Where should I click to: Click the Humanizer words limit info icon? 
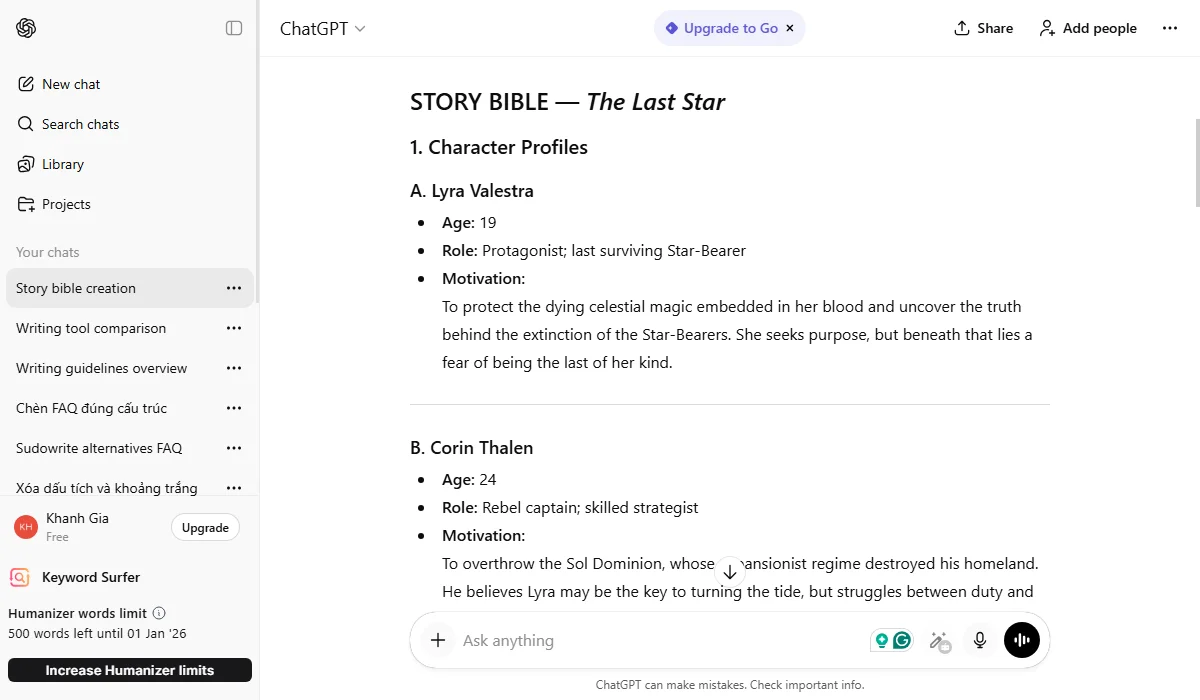(160, 613)
